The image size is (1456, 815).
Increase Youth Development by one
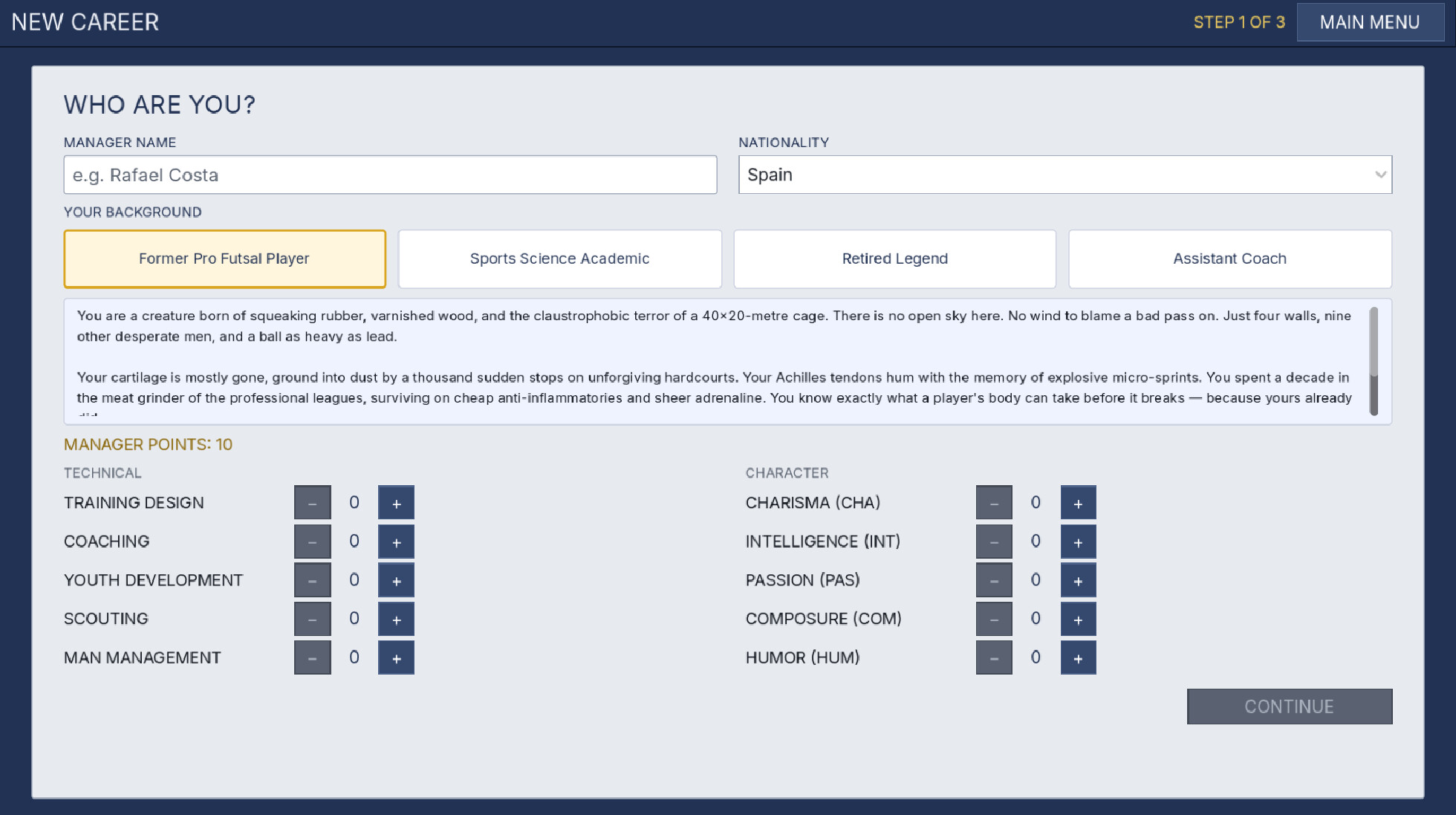click(x=396, y=580)
